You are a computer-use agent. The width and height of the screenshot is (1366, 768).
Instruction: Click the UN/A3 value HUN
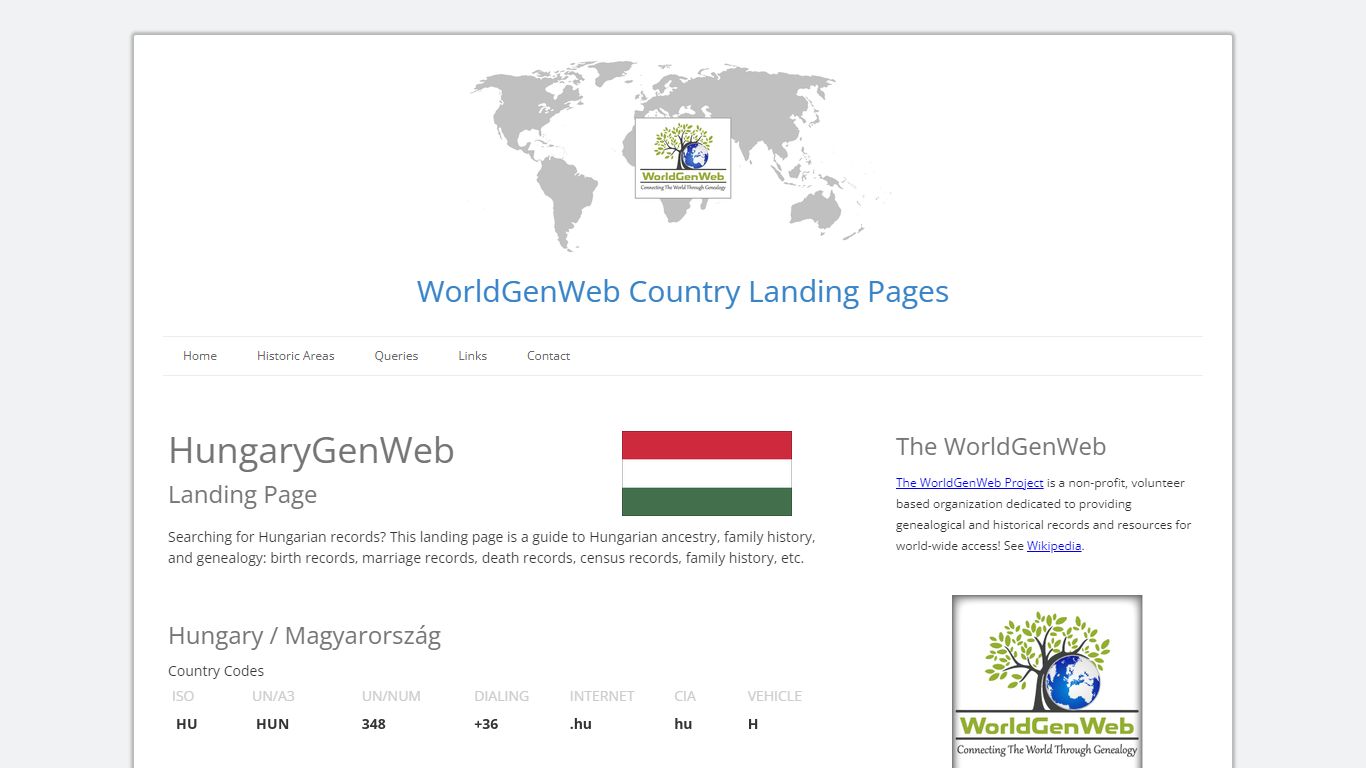tap(272, 724)
